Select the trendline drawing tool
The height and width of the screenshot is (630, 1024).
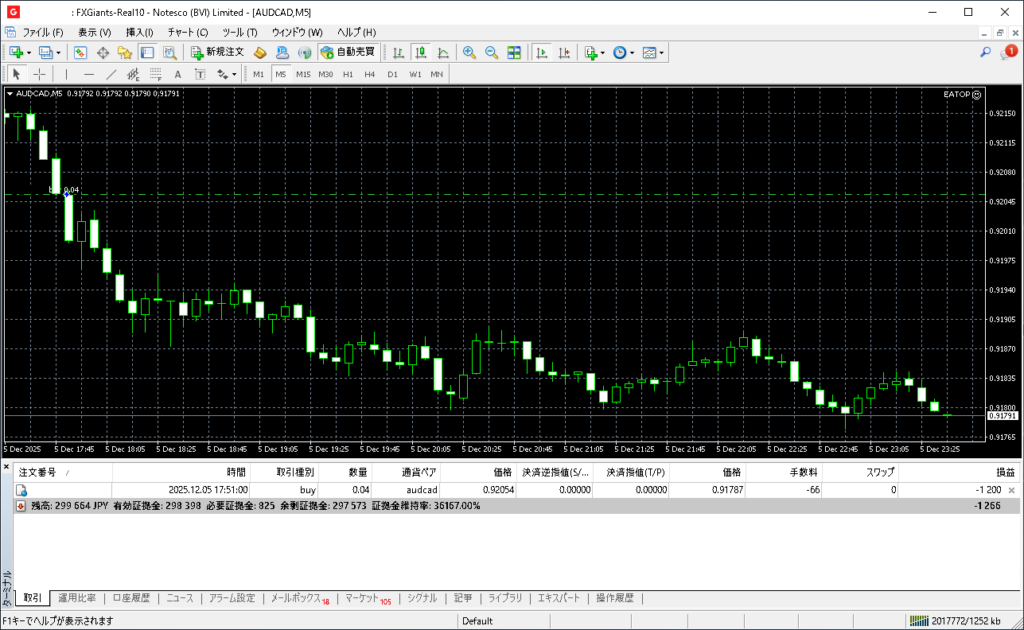coord(111,74)
